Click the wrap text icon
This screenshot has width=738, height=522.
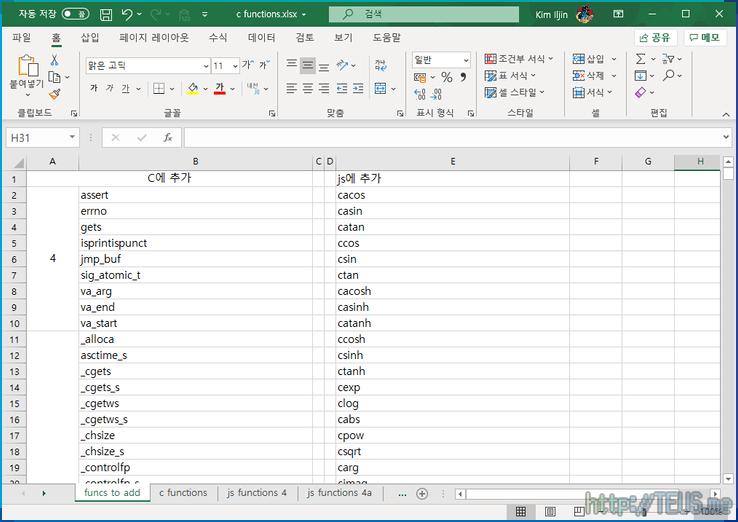point(380,65)
